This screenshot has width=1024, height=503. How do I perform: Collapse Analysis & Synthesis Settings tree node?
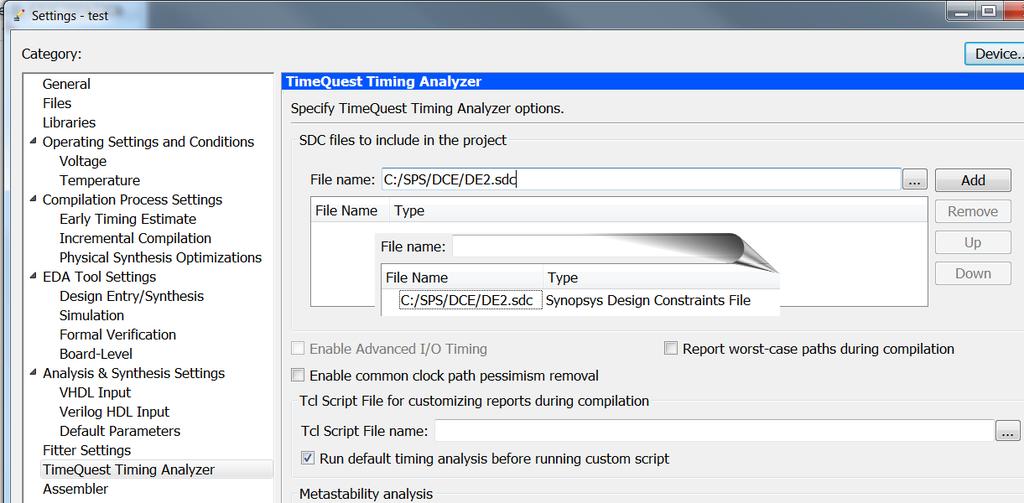[33, 372]
